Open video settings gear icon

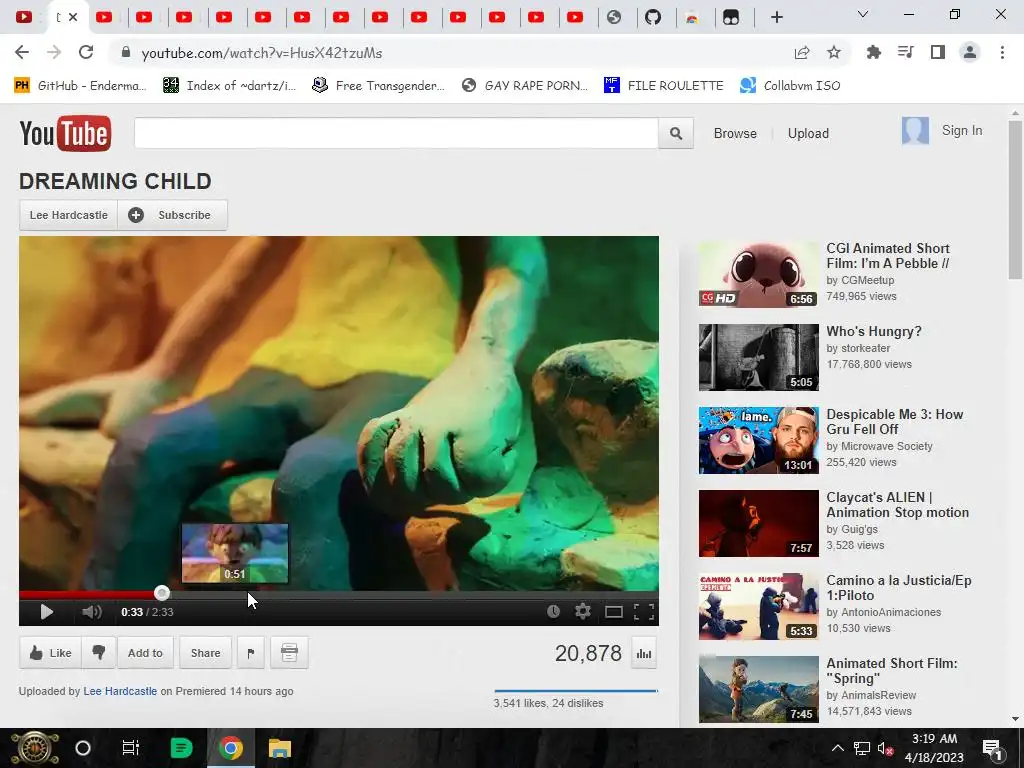(x=583, y=611)
